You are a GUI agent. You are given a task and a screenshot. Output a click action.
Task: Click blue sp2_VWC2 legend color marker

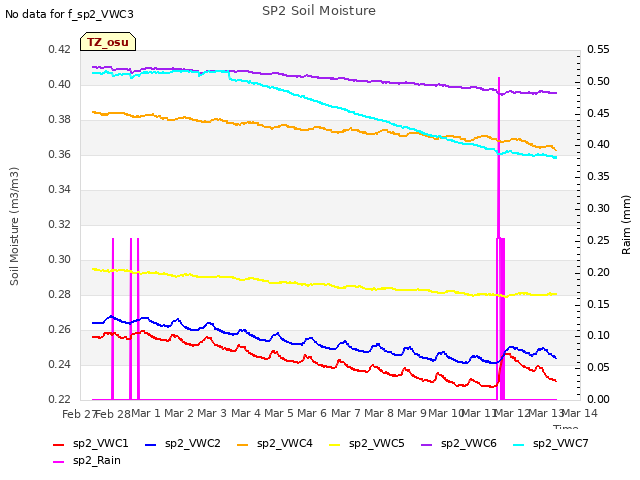[x=151, y=444]
